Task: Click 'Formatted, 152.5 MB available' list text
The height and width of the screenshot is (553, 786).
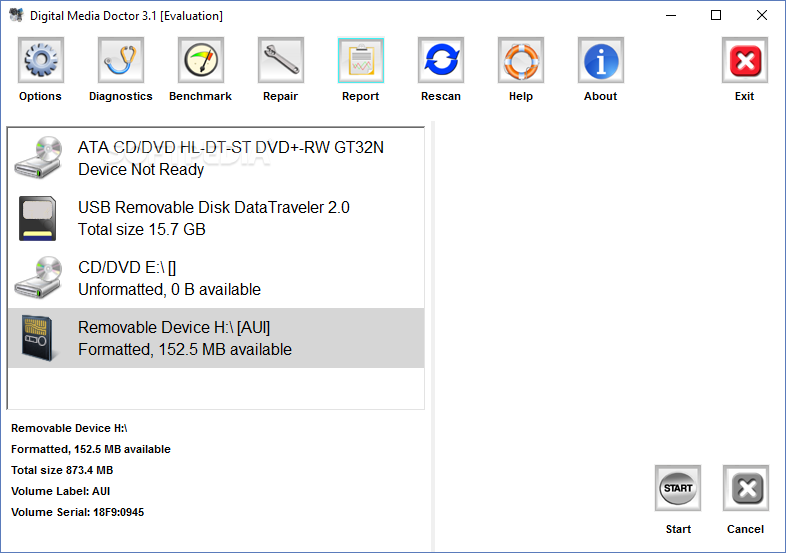Action: coord(185,349)
